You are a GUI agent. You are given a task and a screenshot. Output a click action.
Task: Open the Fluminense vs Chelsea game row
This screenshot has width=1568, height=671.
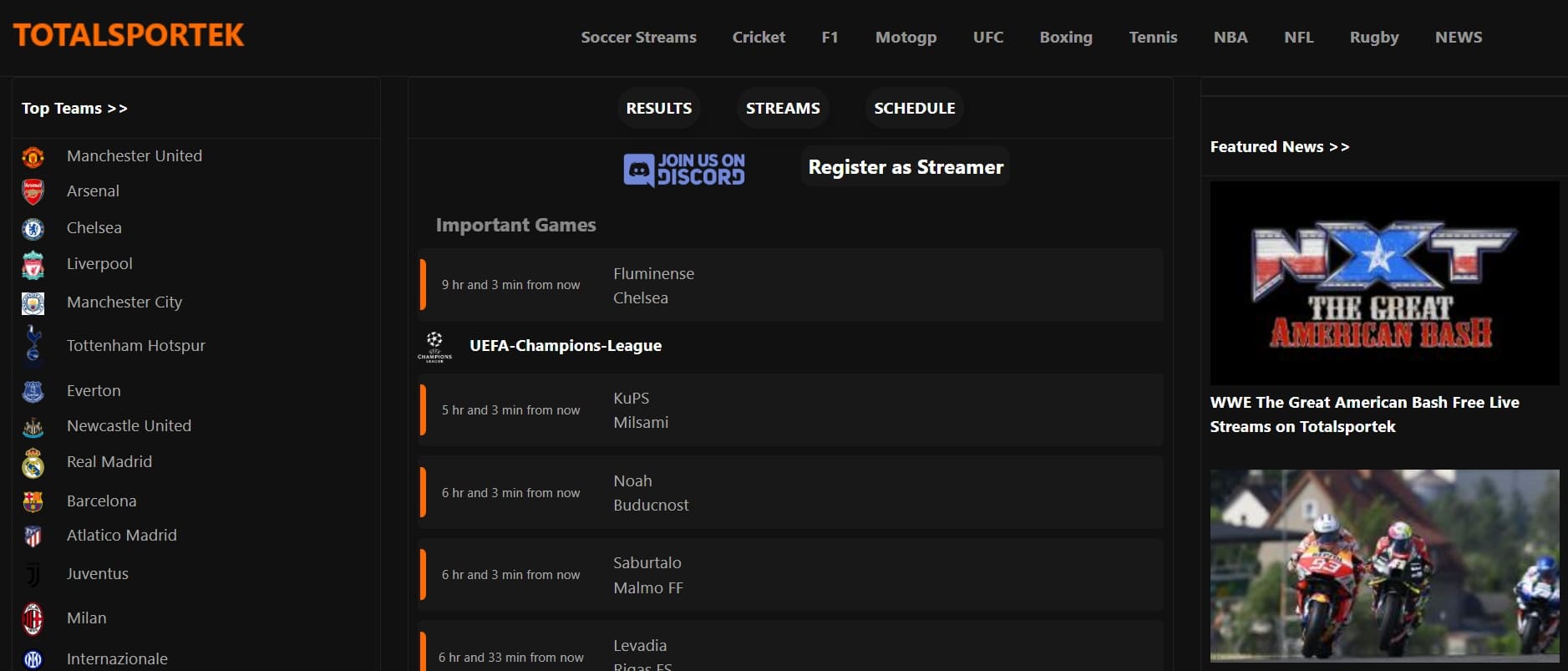pyautogui.click(x=790, y=285)
